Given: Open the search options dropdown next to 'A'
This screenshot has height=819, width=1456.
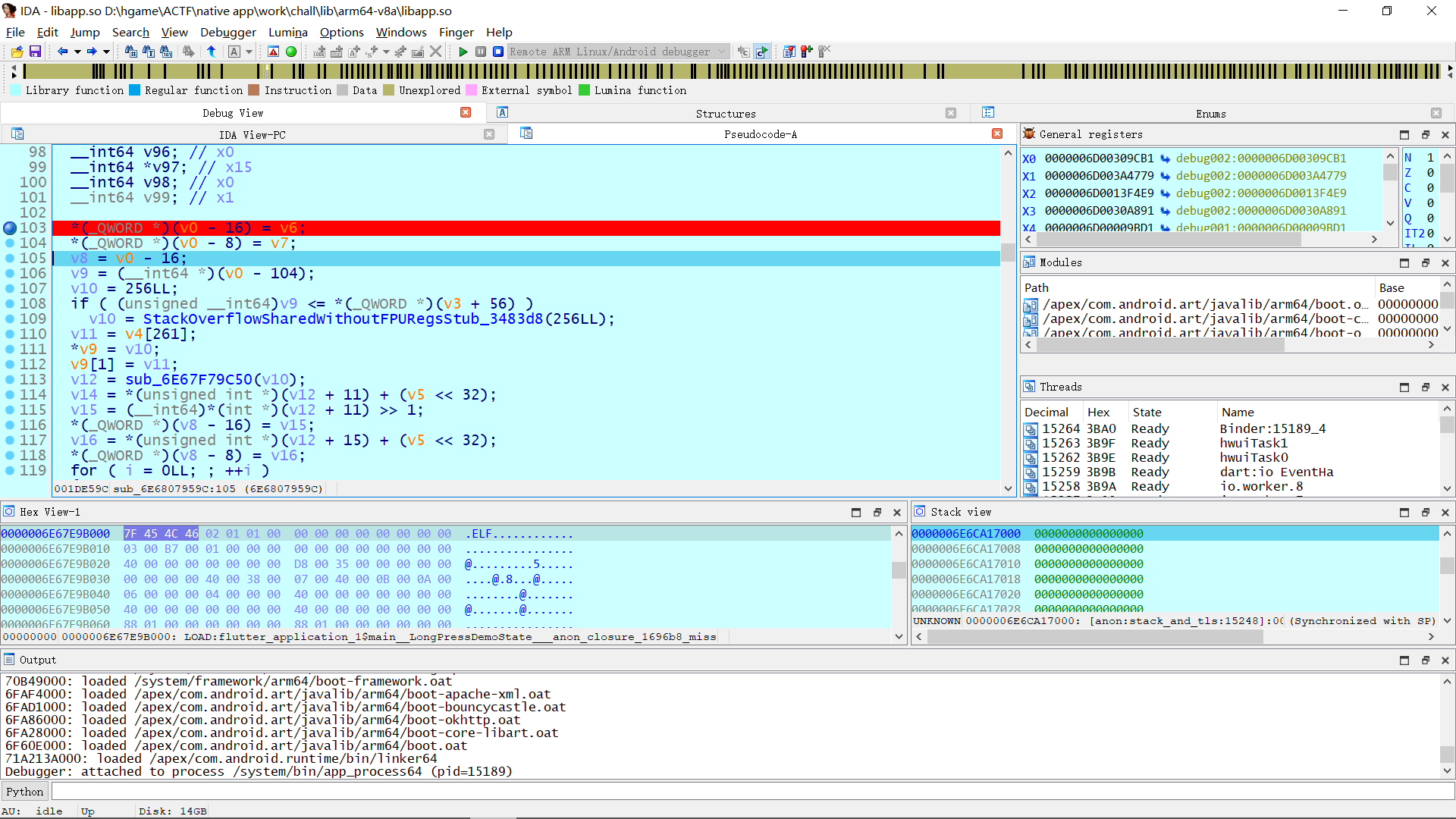Looking at the screenshot, I should [x=248, y=52].
